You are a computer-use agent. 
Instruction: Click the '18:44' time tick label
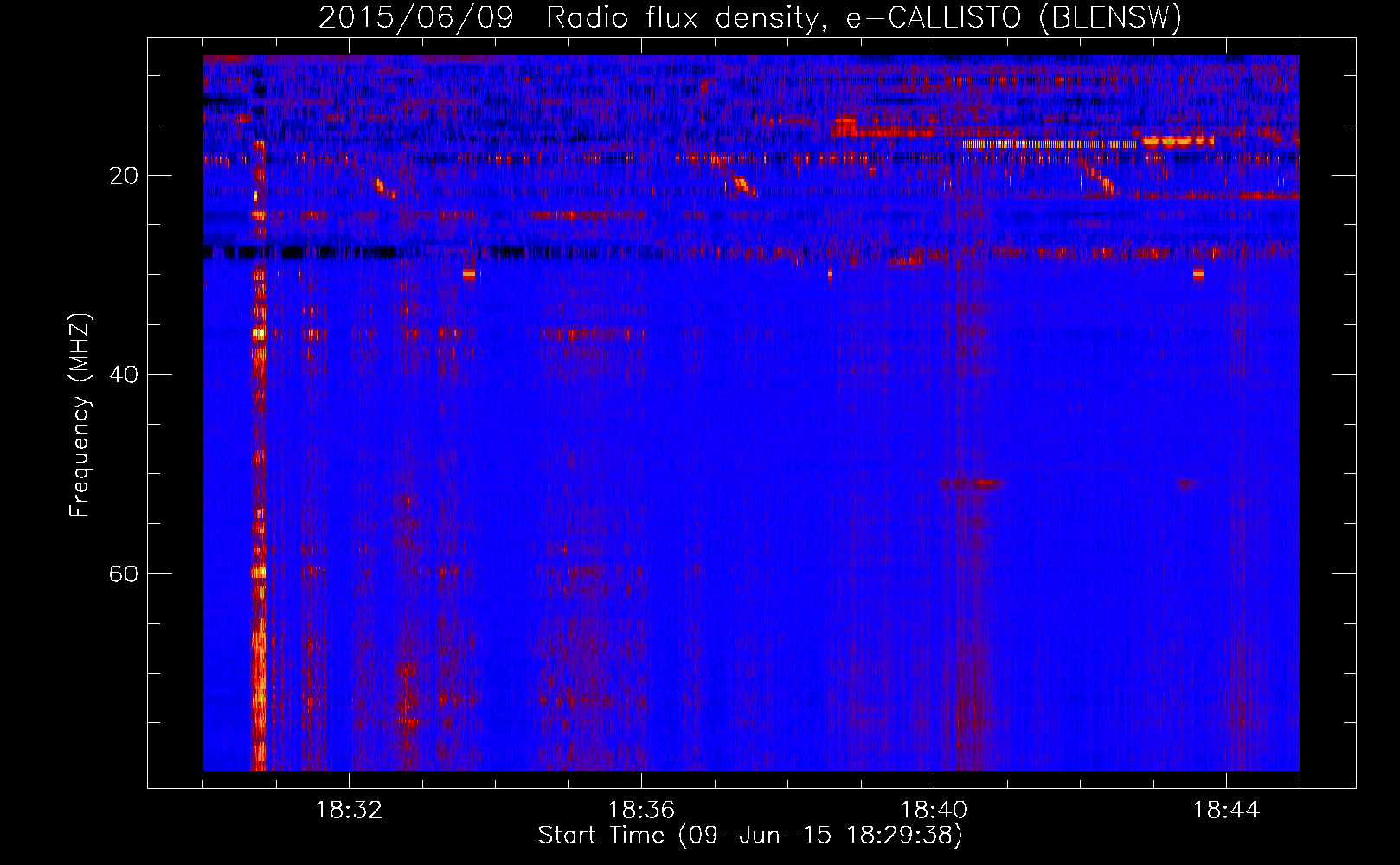point(1226,810)
